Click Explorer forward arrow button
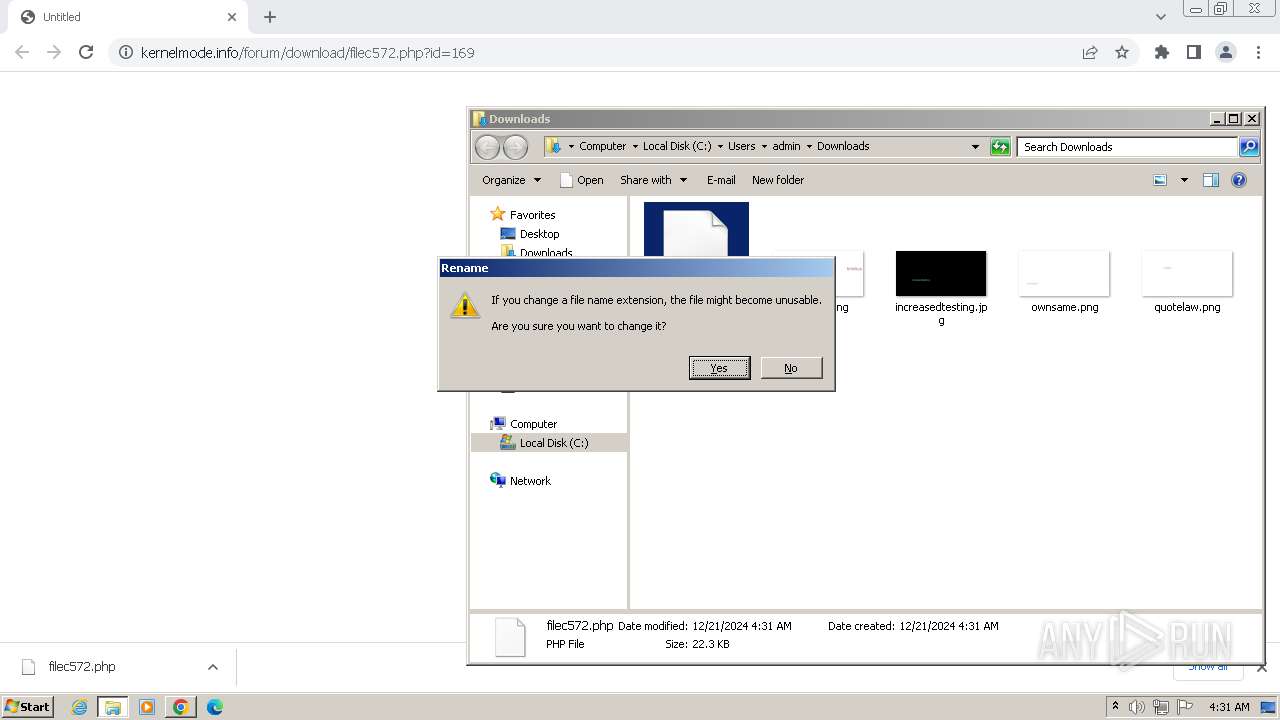Image resolution: width=1280 pixels, height=720 pixels. (515, 147)
